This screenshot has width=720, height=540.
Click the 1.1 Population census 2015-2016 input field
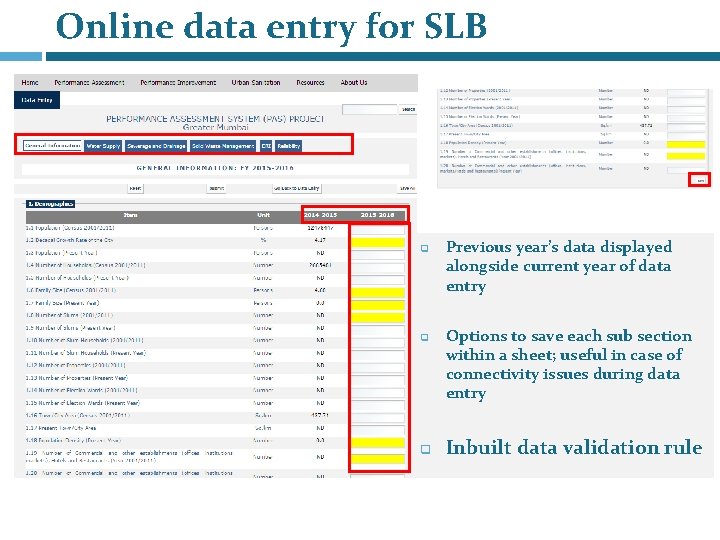tap(377, 229)
